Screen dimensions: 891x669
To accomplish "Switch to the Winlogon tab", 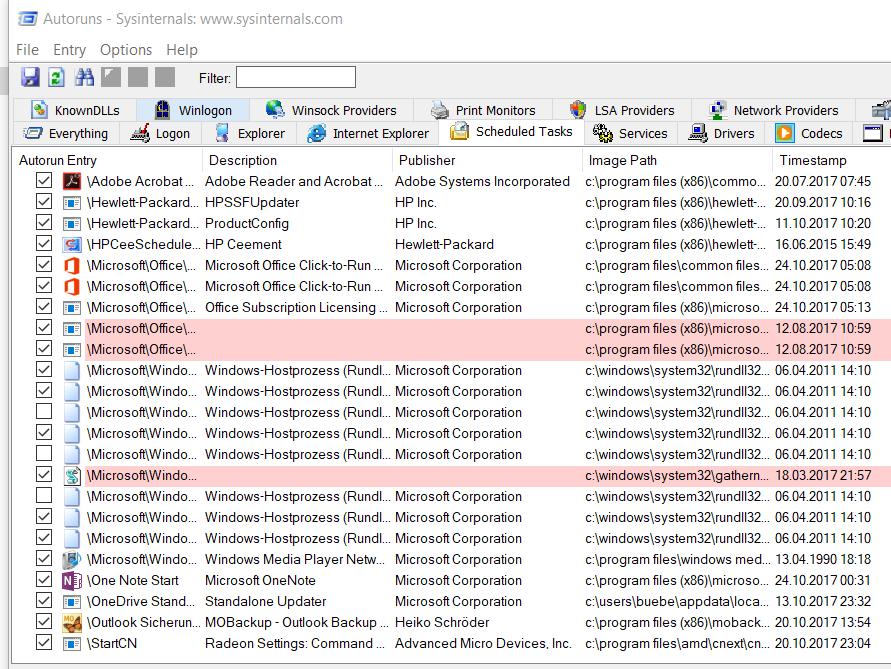I will 193,110.
